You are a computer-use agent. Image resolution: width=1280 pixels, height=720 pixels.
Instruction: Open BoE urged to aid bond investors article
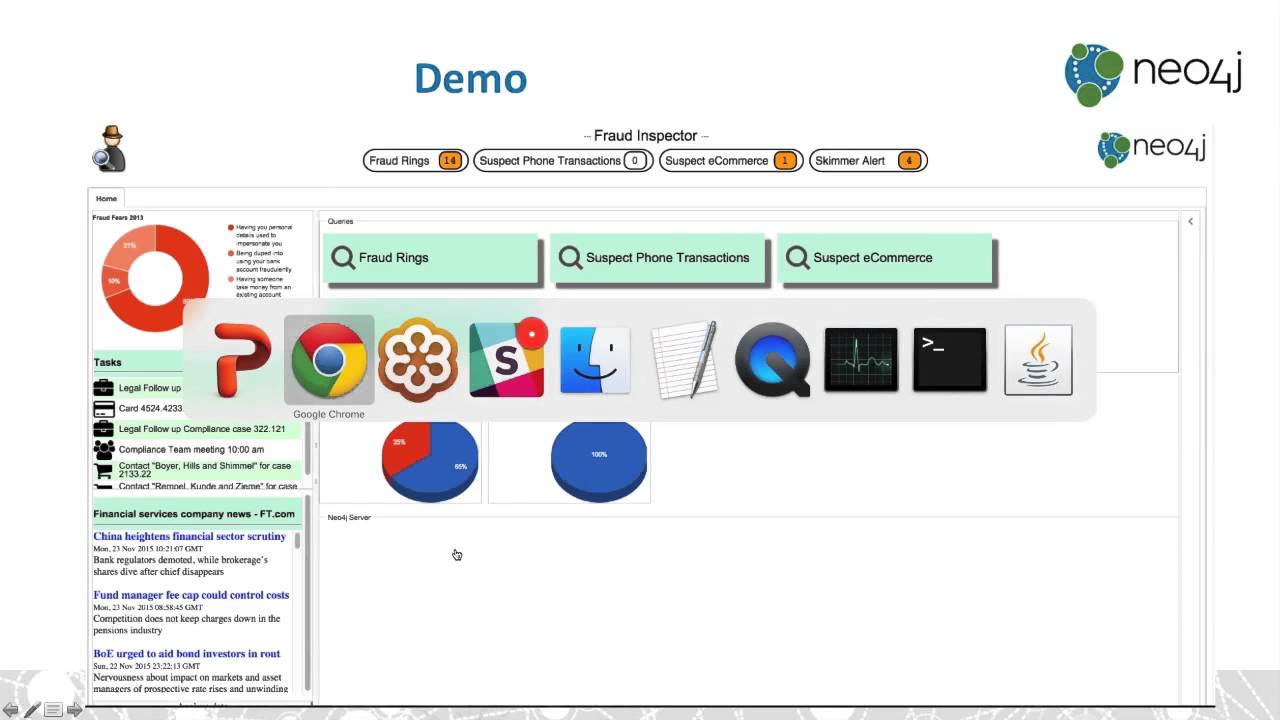tap(187, 654)
